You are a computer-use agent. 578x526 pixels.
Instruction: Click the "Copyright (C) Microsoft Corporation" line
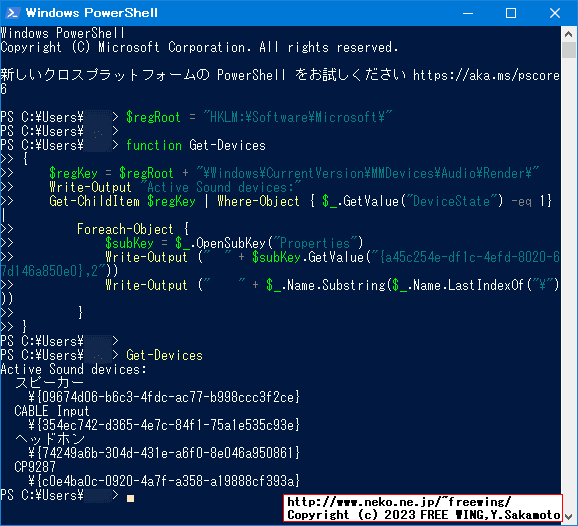pos(199,48)
